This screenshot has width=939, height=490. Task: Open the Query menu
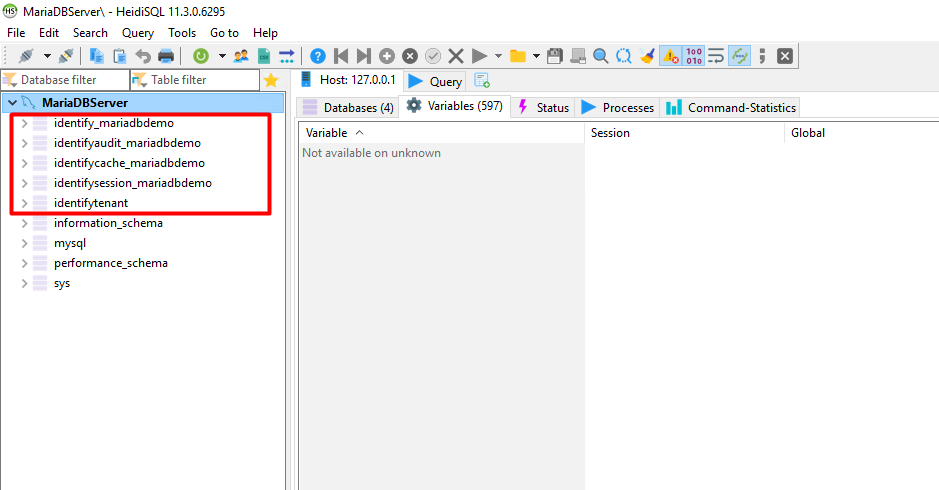click(138, 33)
